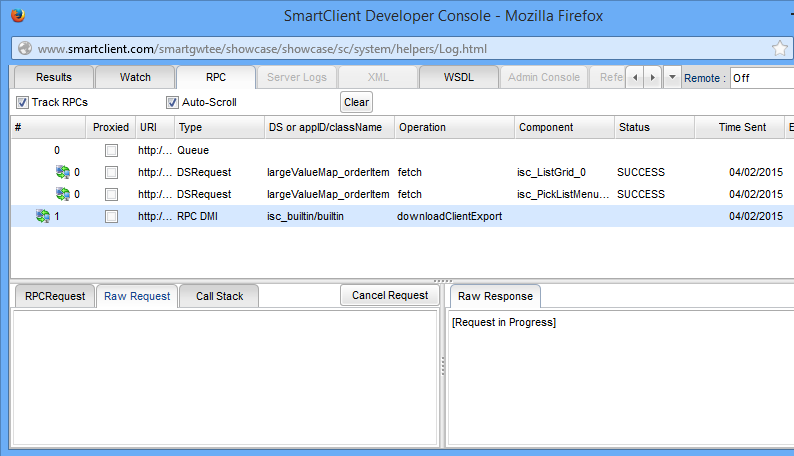Image resolution: width=794 pixels, height=456 pixels.
Task: Click the bookmark star in address bar
Action: coord(780,48)
